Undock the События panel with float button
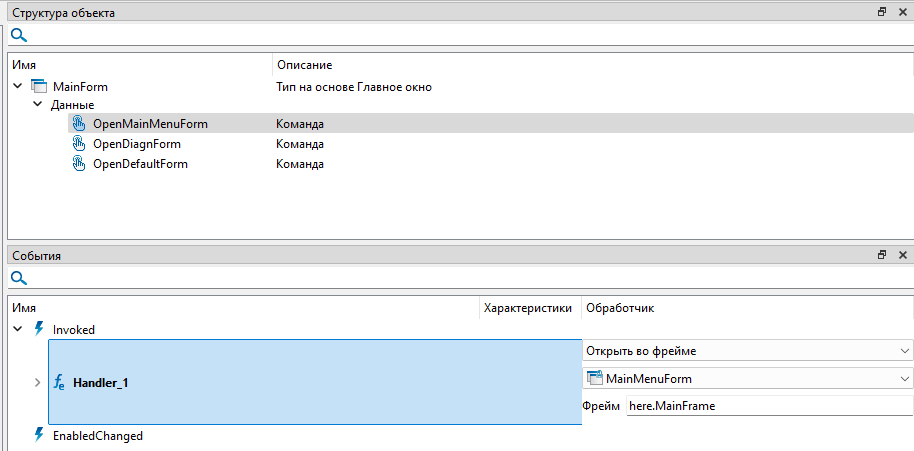 coord(882,255)
